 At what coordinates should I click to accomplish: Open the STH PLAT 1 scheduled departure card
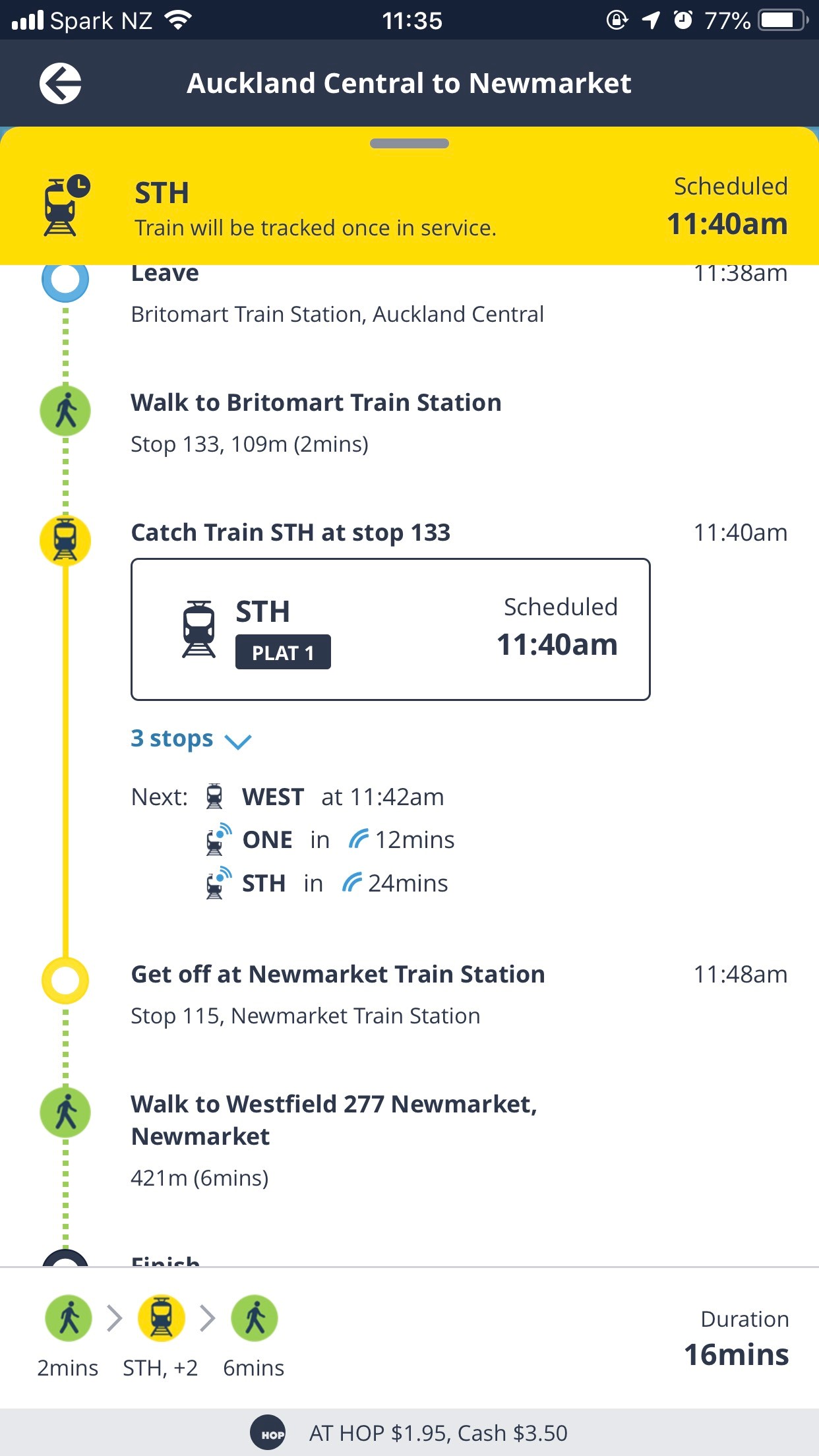tap(390, 629)
